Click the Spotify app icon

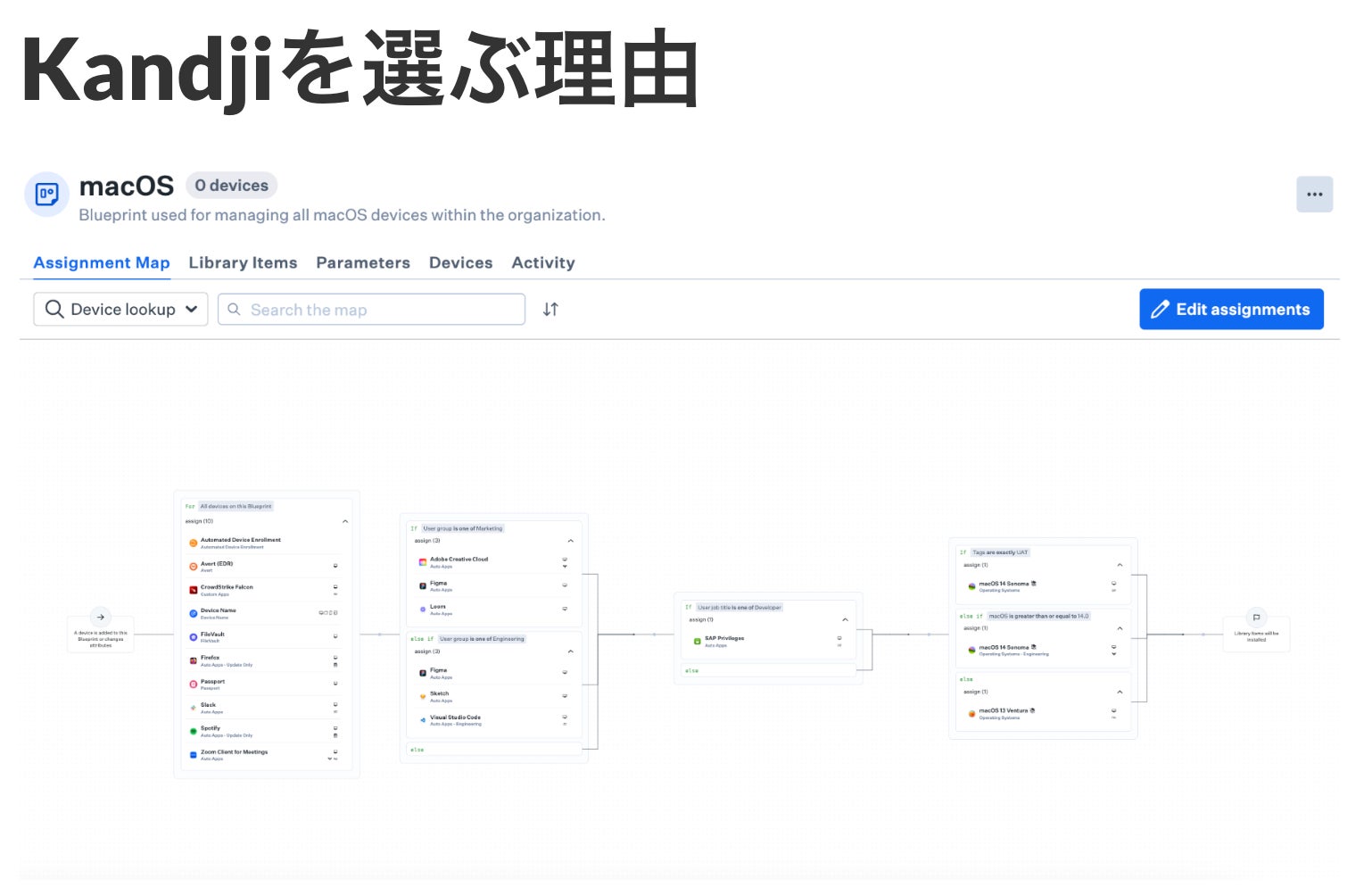(194, 731)
